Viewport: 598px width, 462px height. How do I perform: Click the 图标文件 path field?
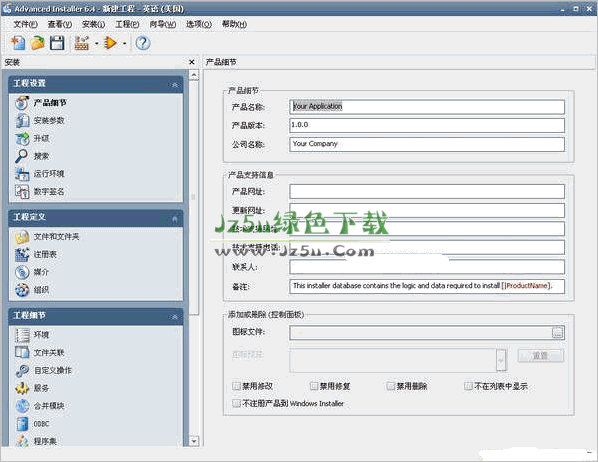pyautogui.click(x=421, y=333)
